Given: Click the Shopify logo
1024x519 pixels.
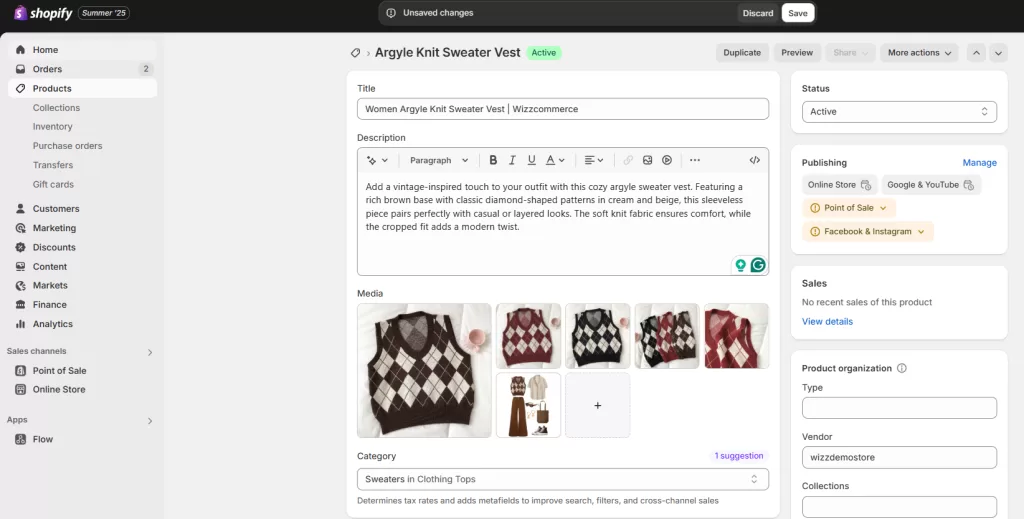Looking at the screenshot, I should (x=43, y=13).
